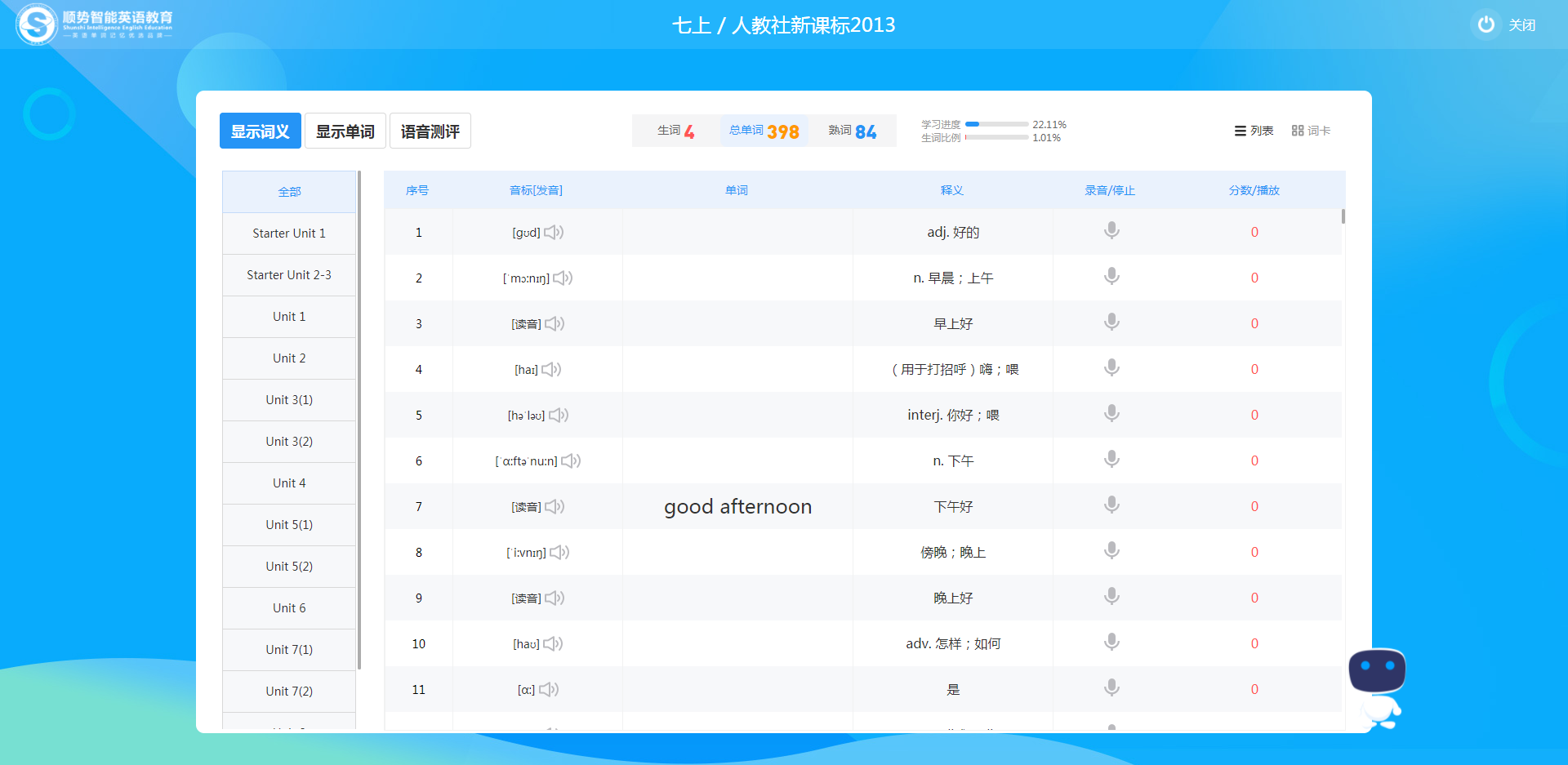Play pronunciation audio for [gʊd] row 1

(x=554, y=233)
